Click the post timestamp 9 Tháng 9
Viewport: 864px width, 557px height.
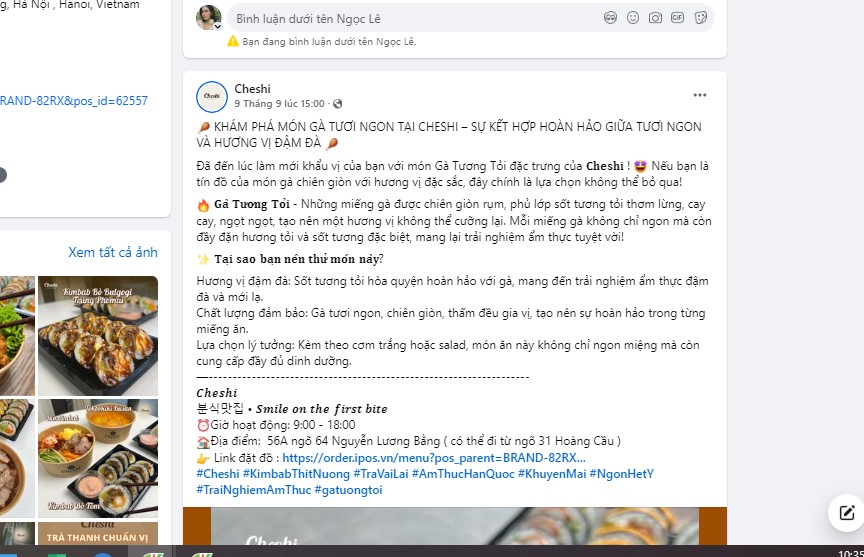tap(279, 104)
